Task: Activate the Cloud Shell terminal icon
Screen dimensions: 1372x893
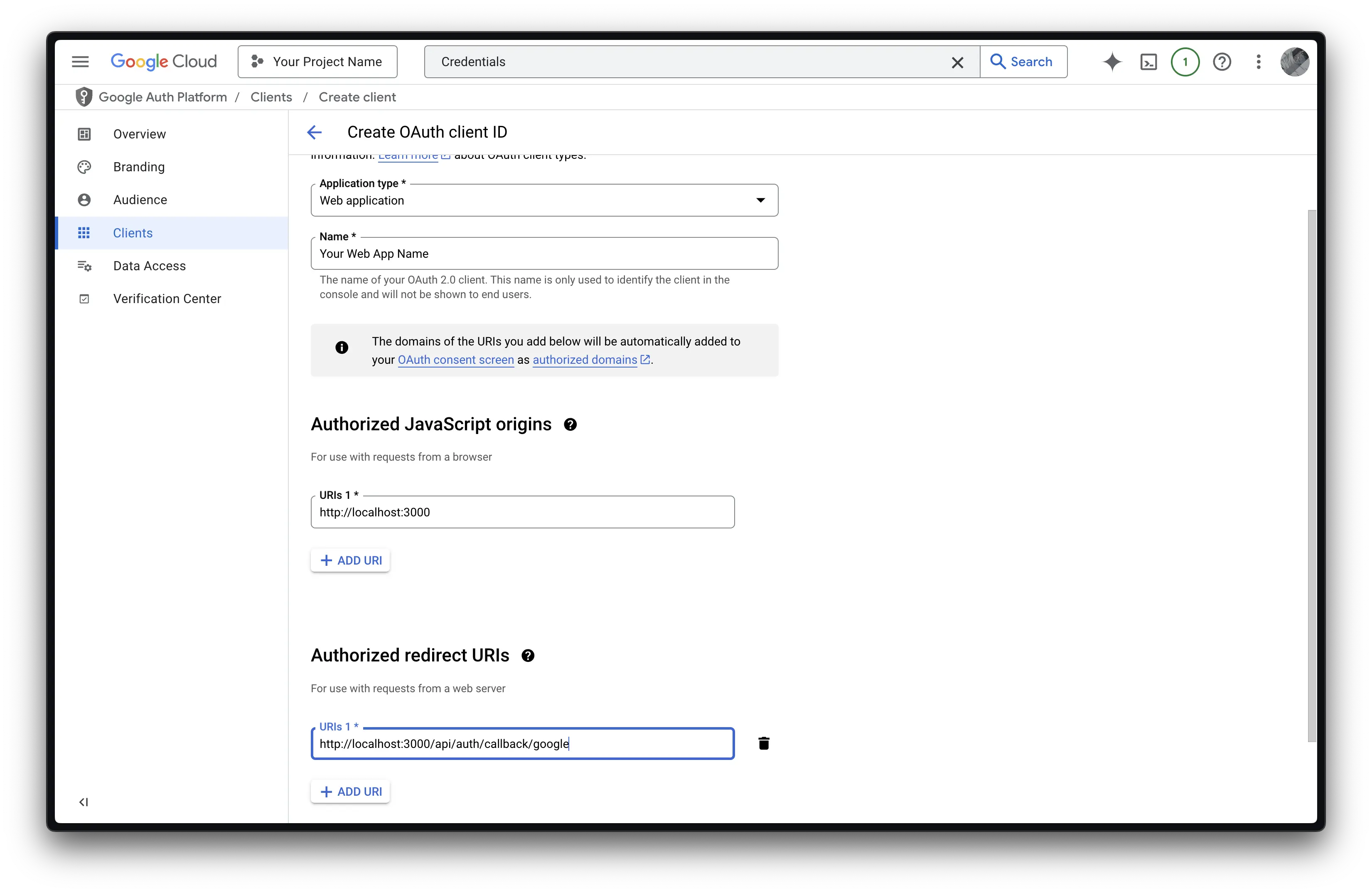Action: point(1148,62)
